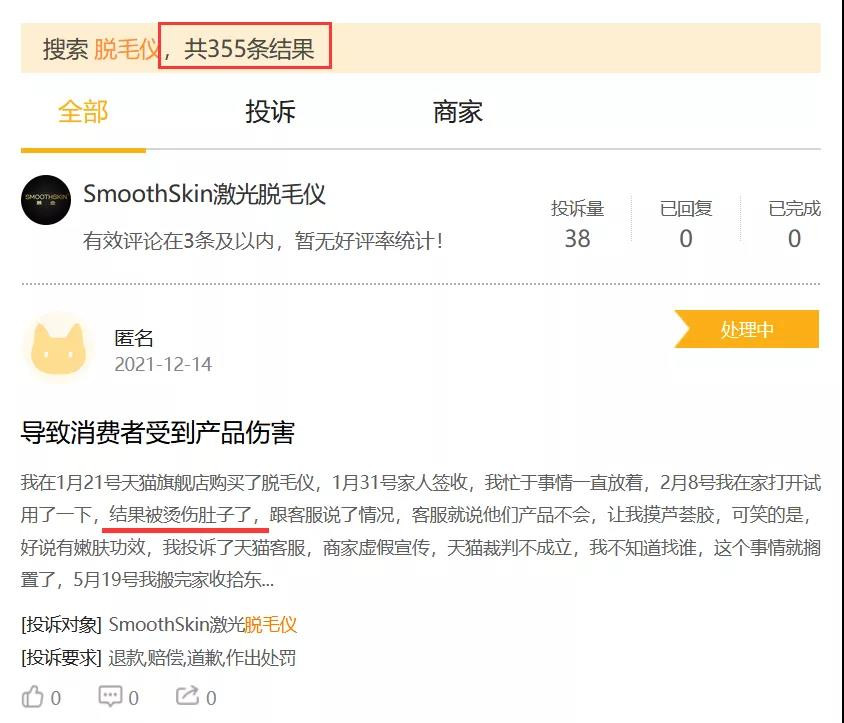This screenshot has height=723, width=844.
Task: Open the 商家 tab
Action: coord(458,112)
